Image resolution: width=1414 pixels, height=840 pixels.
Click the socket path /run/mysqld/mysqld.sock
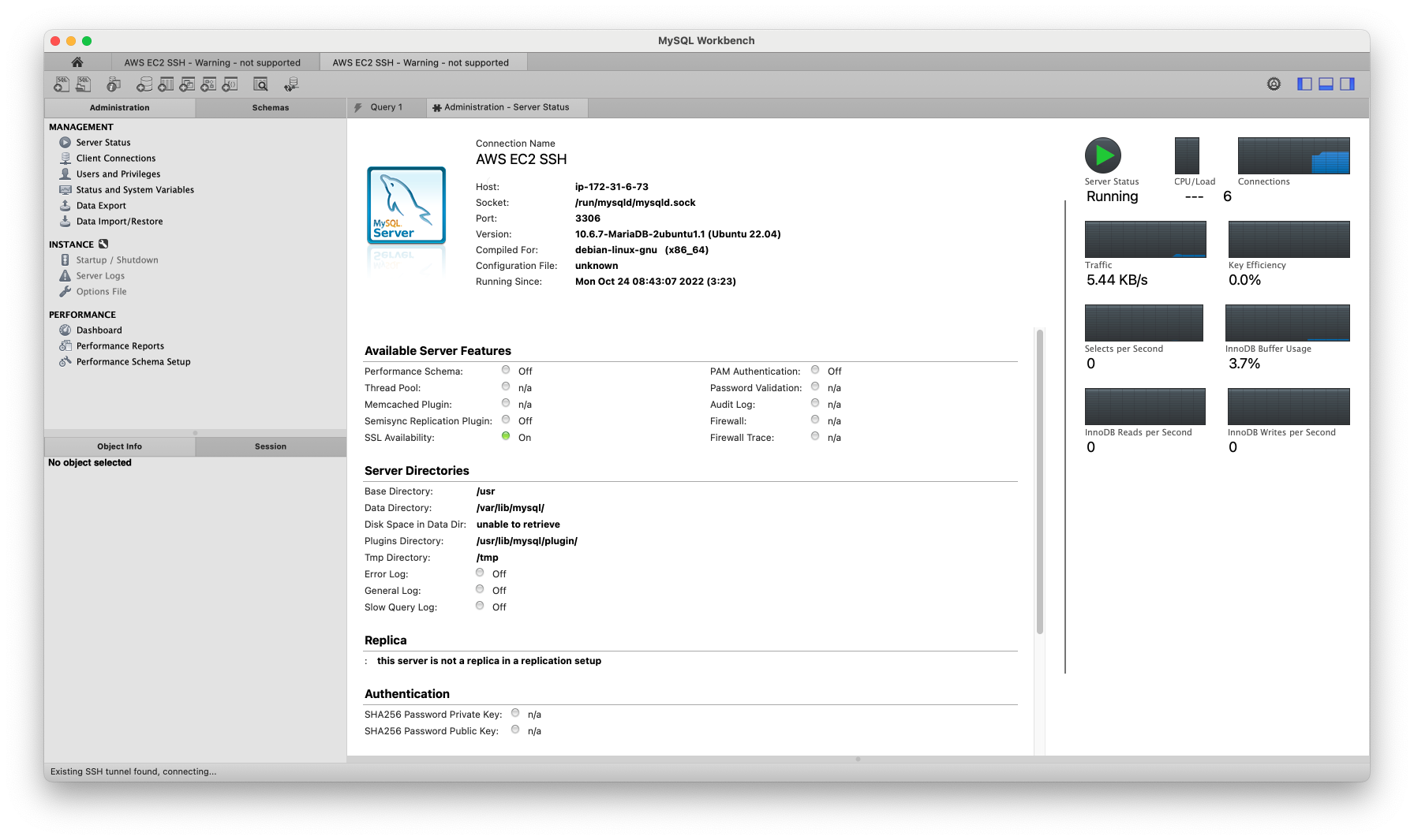pyautogui.click(x=635, y=203)
